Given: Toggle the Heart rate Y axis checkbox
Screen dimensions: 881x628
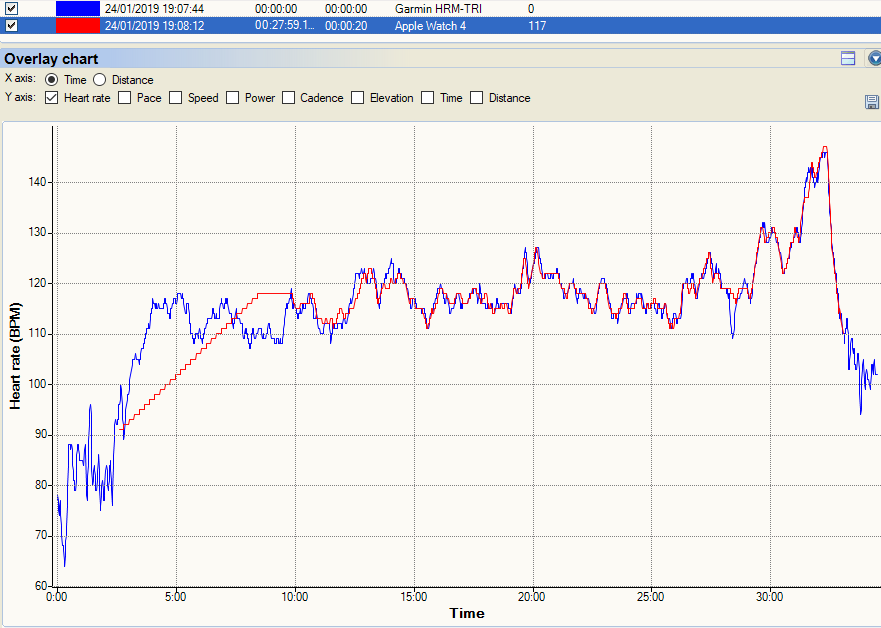Looking at the screenshot, I should [x=51, y=98].
